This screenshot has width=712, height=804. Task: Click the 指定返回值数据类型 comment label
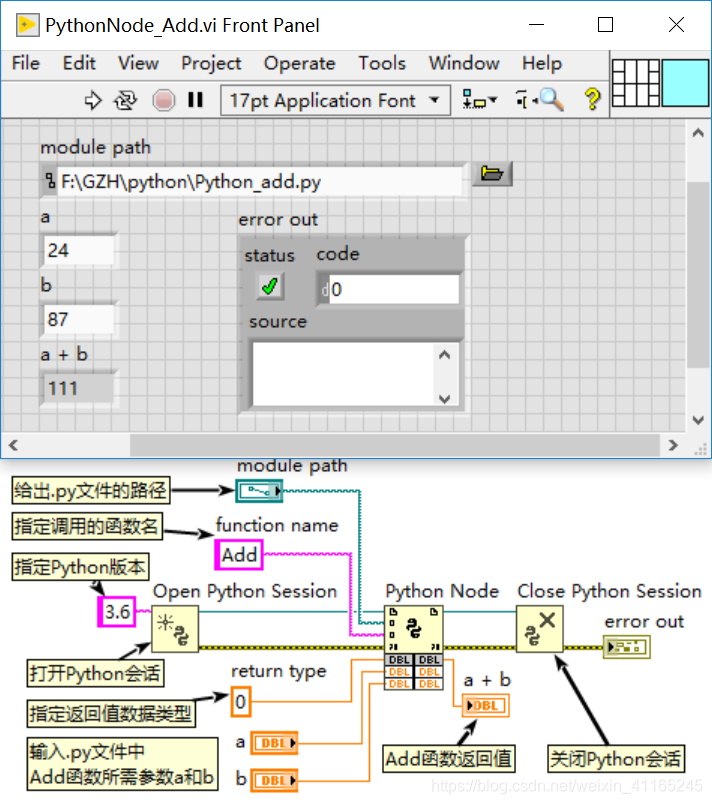coord(111,713)
